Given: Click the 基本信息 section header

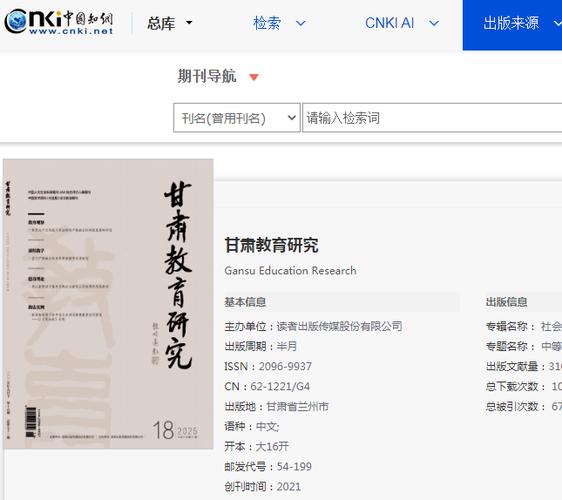Looking at the screenshot, I should pos(245,302).
